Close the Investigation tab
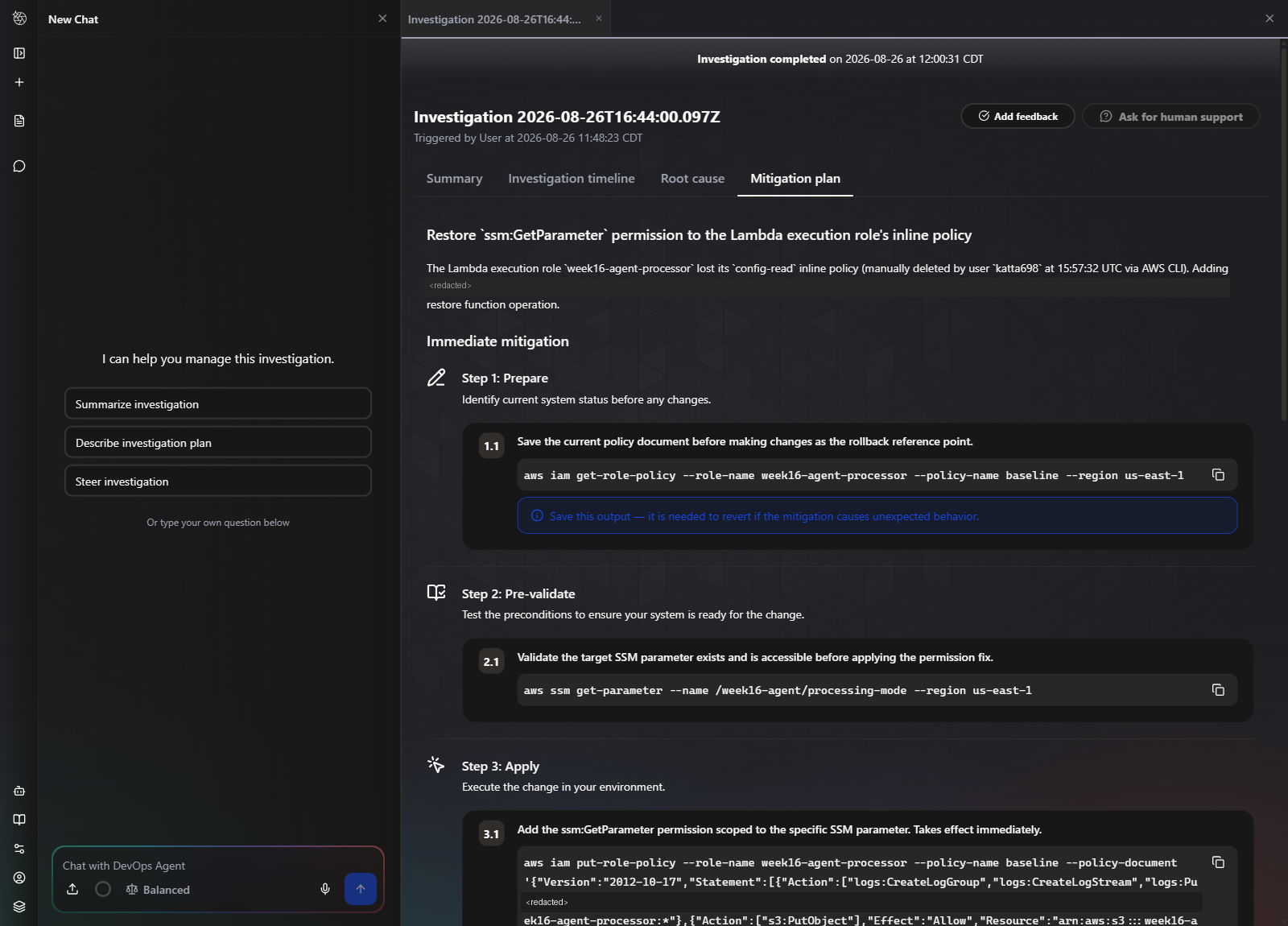 (x=599, y=19)
